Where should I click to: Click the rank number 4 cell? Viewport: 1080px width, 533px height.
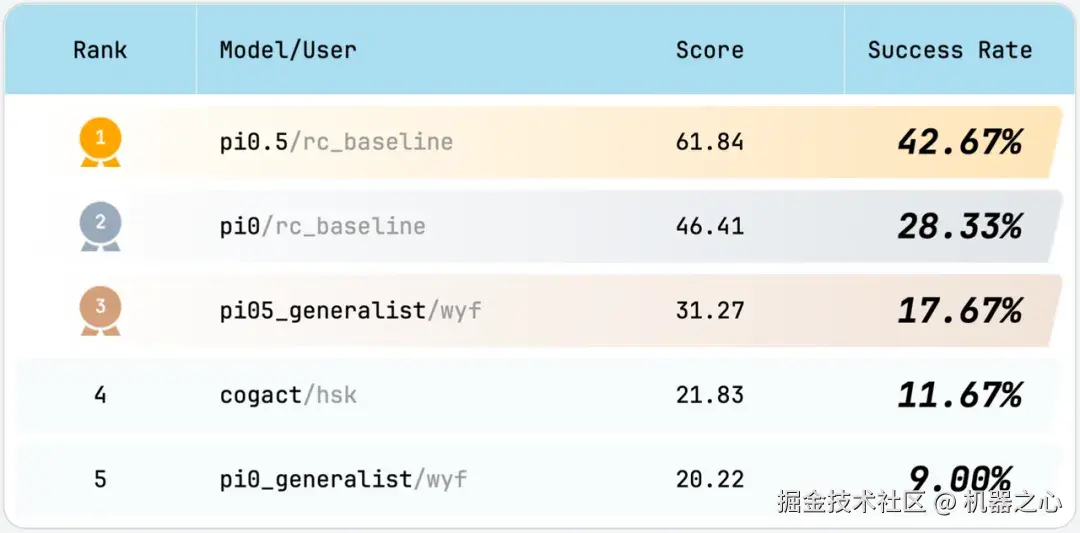pyautogui.click(x=100, y=395)
